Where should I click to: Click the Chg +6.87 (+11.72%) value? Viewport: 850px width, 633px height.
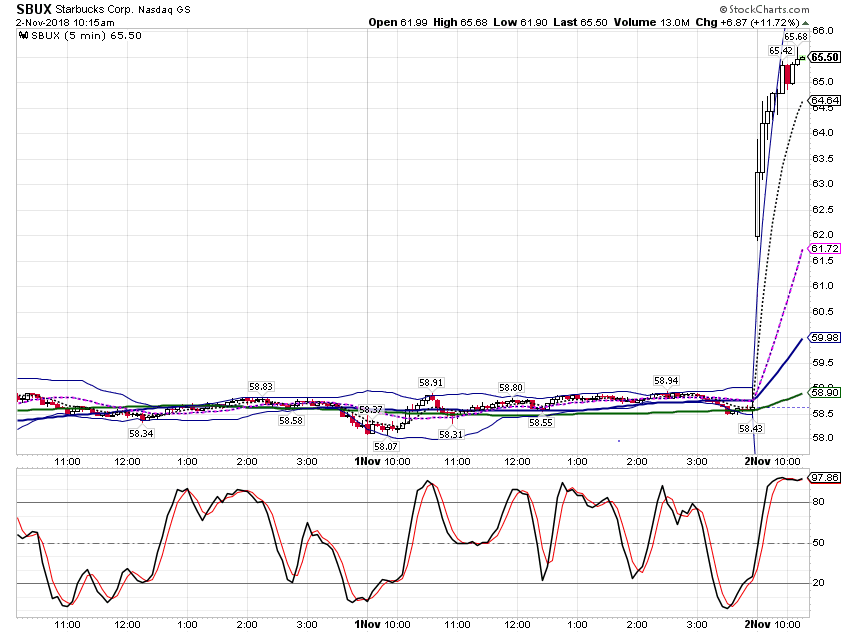tap(748, 23)
